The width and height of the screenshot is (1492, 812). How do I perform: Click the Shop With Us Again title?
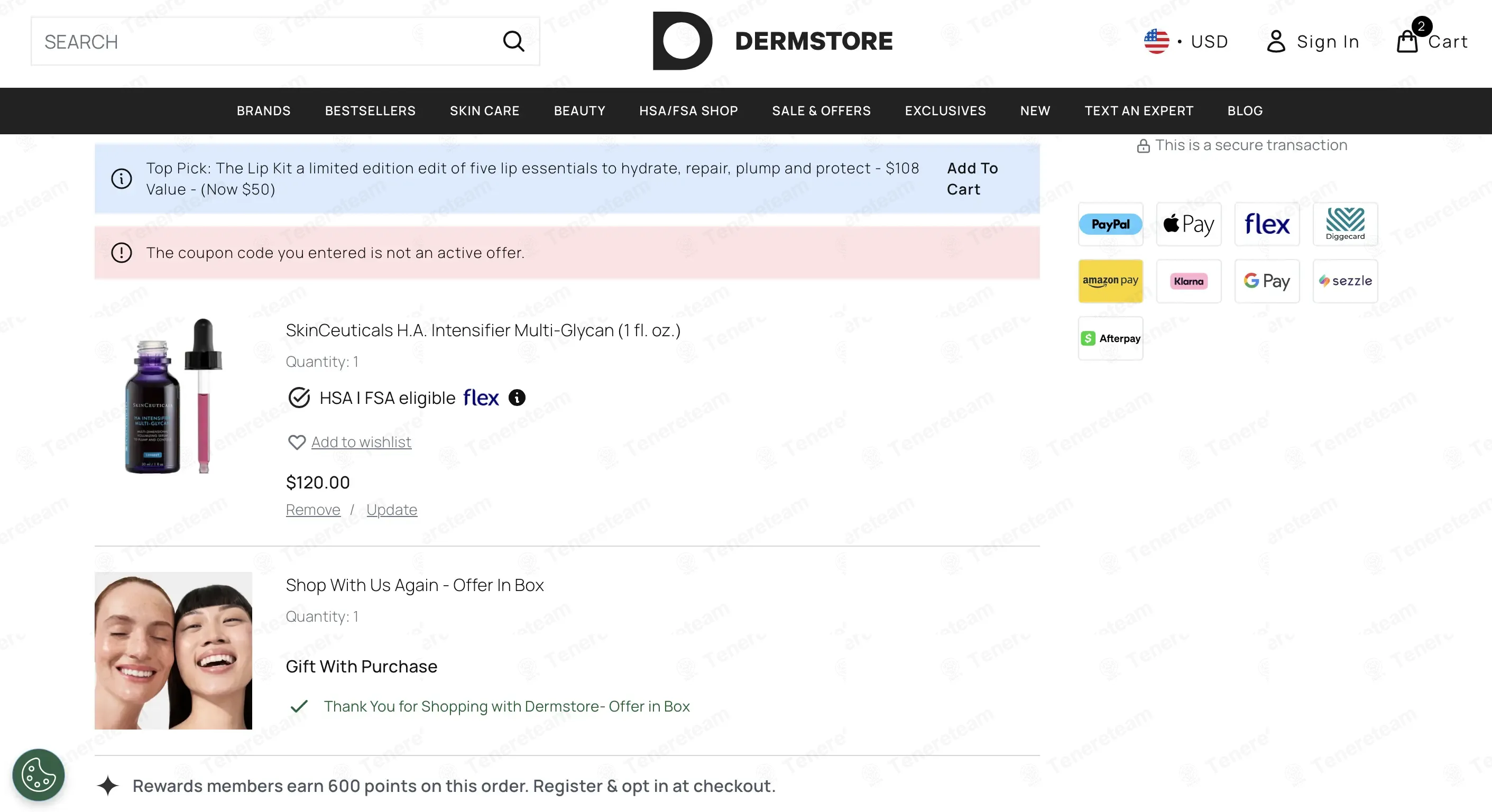[415, 585]
